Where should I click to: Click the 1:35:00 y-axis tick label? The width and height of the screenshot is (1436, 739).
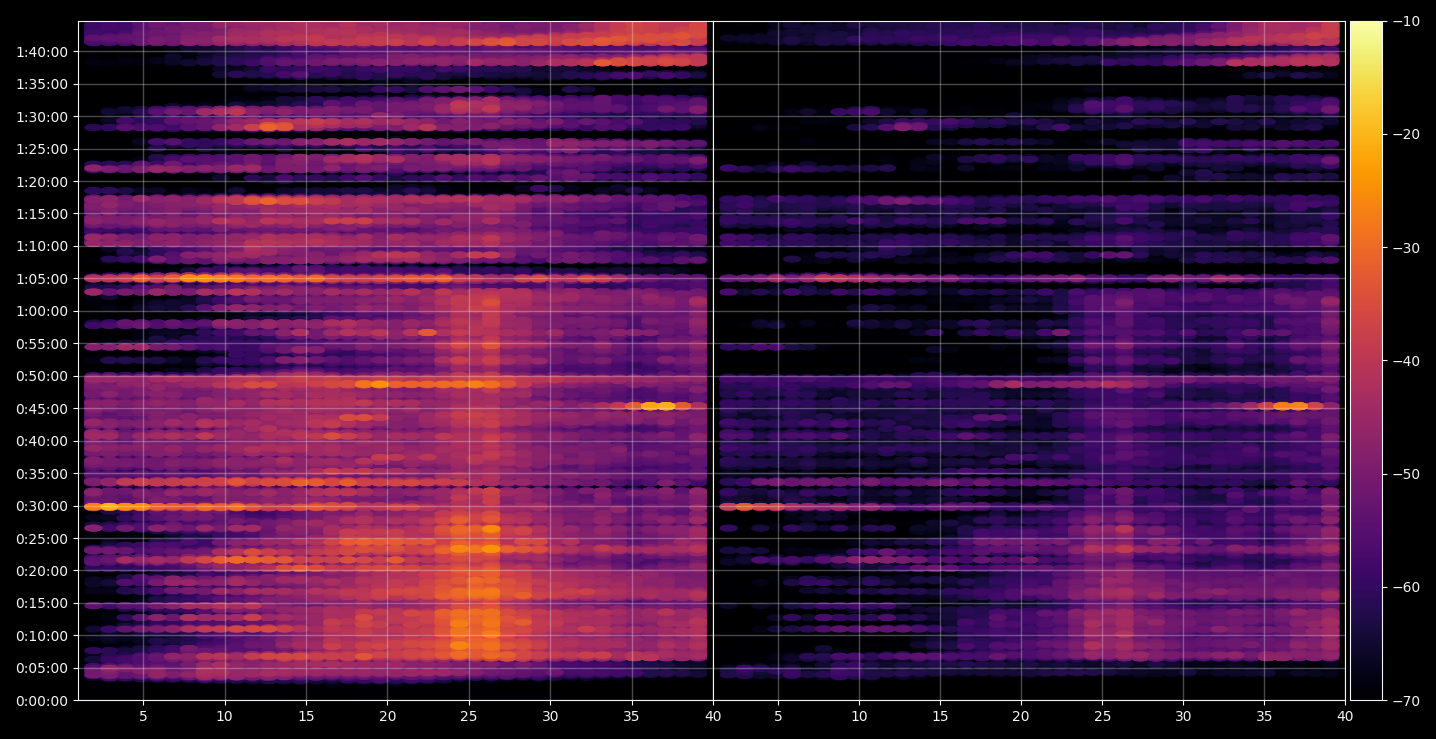pyautogui.click(x=42, y=84)
